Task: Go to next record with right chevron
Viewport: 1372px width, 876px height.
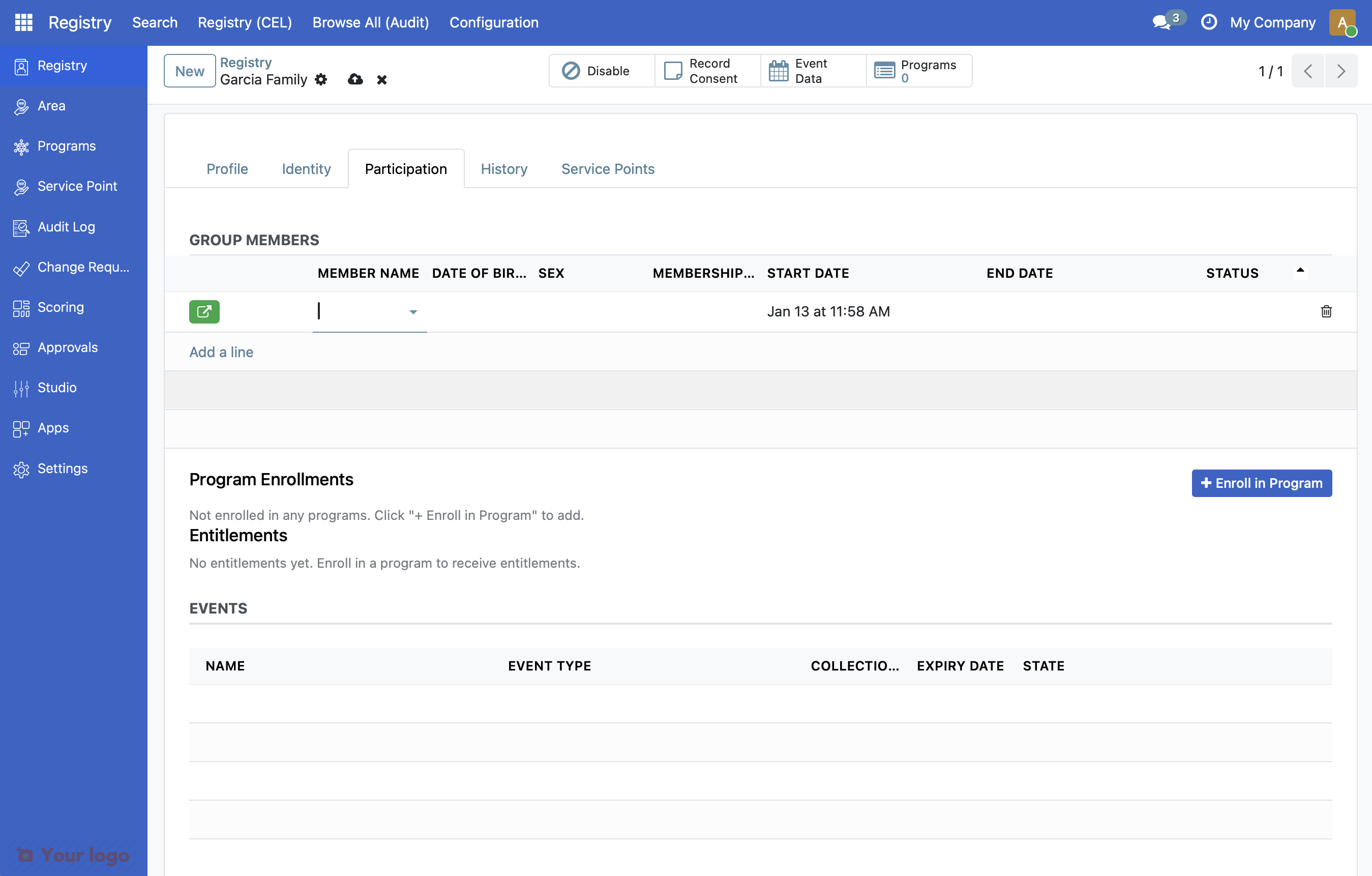Action: 1341,71
